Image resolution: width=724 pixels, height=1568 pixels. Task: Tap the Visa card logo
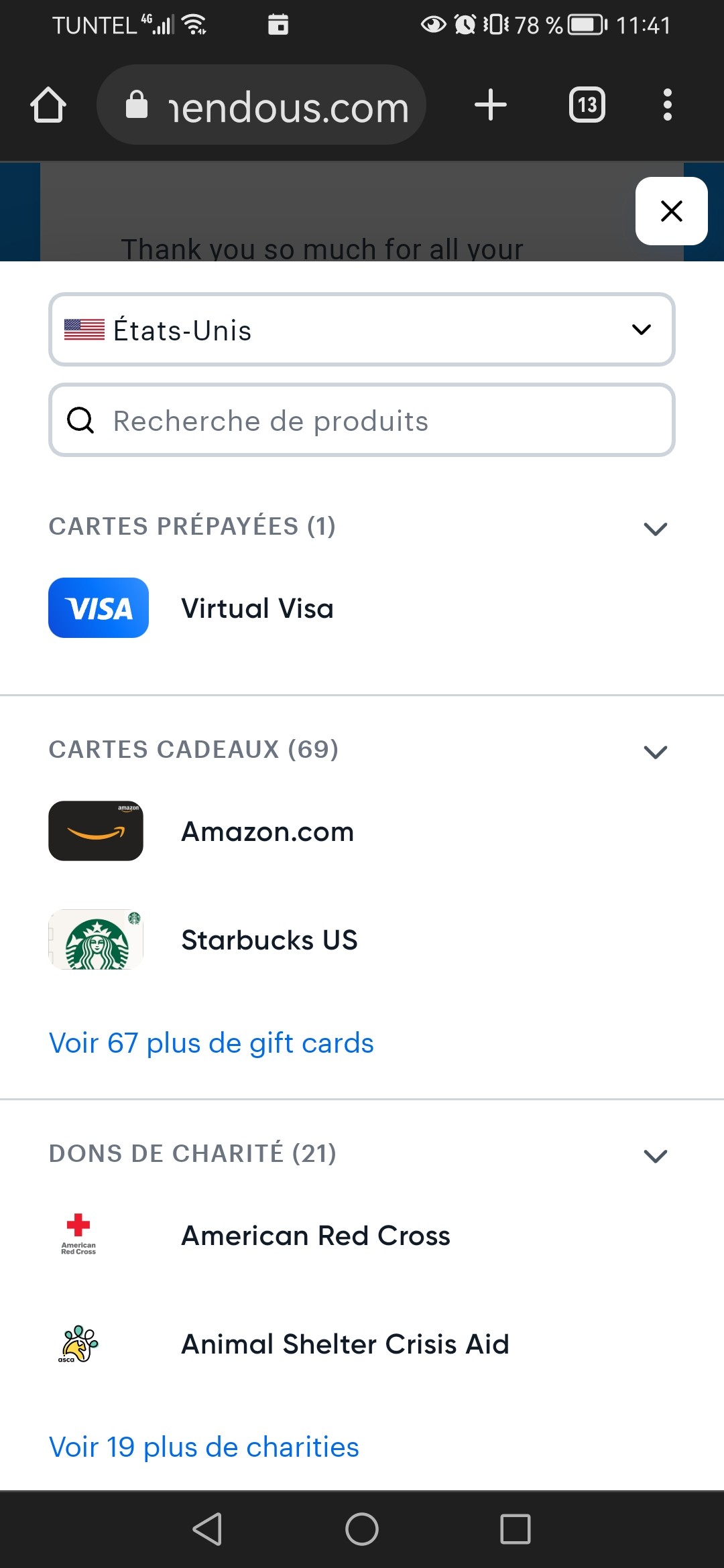(99, 608)
